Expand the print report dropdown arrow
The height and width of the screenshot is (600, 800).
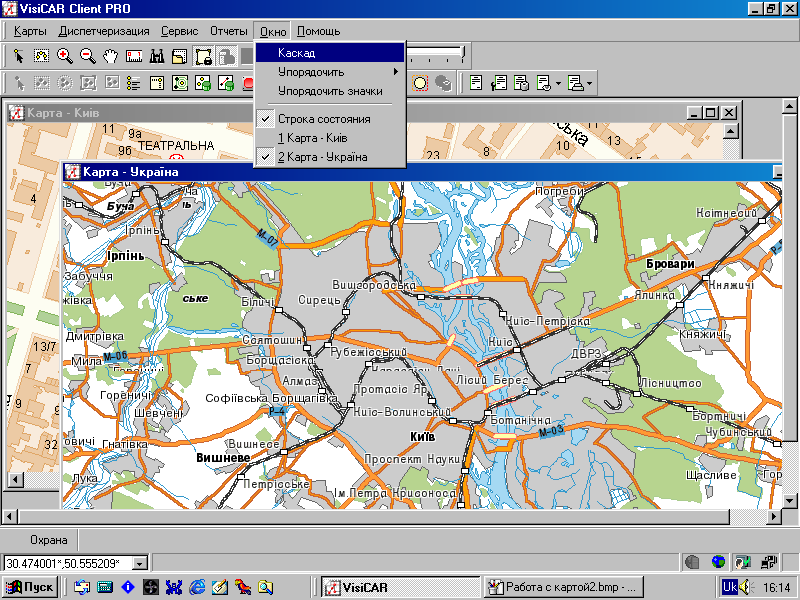point(590,83)
